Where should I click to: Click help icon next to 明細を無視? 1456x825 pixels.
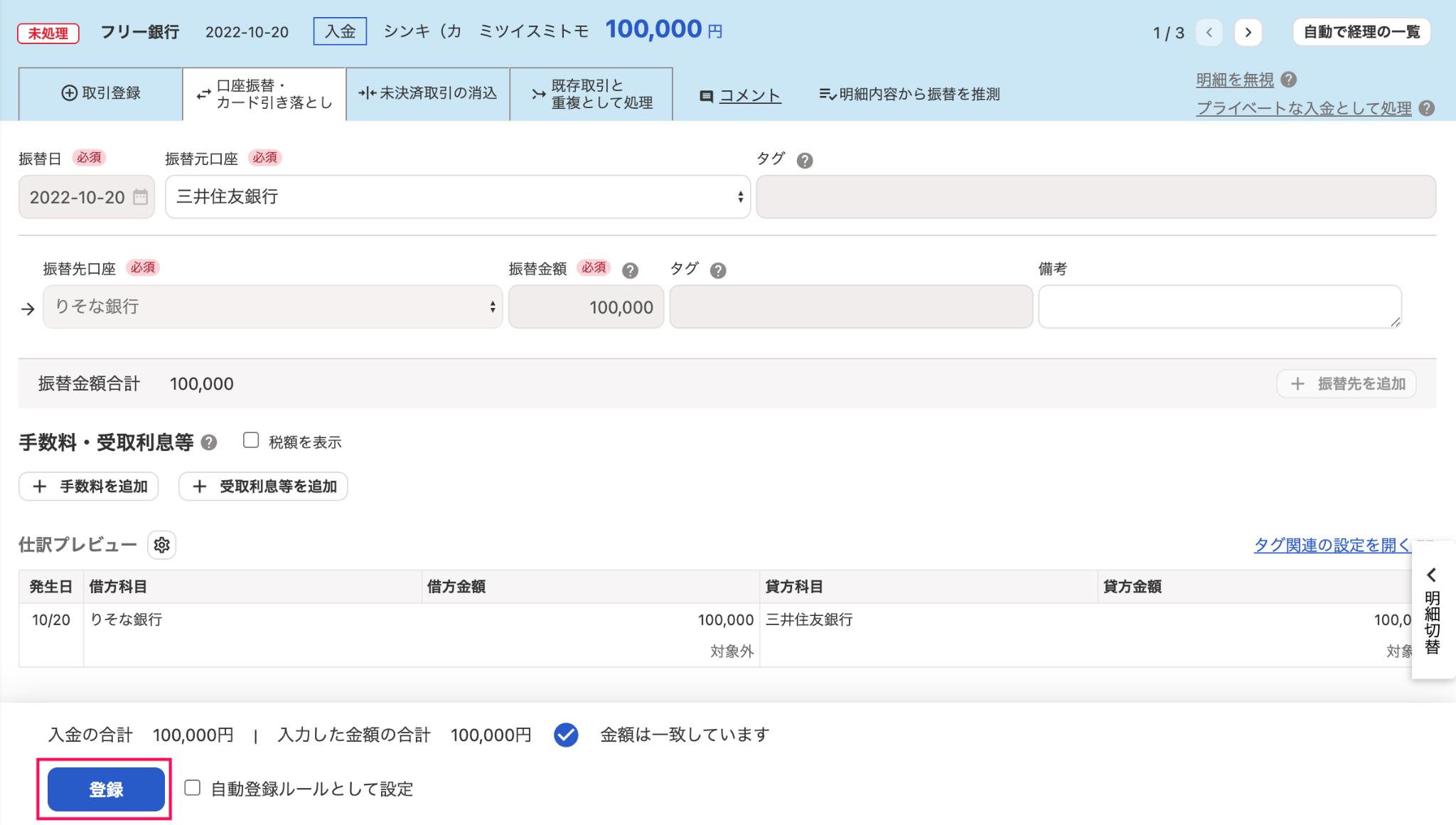1289,80
